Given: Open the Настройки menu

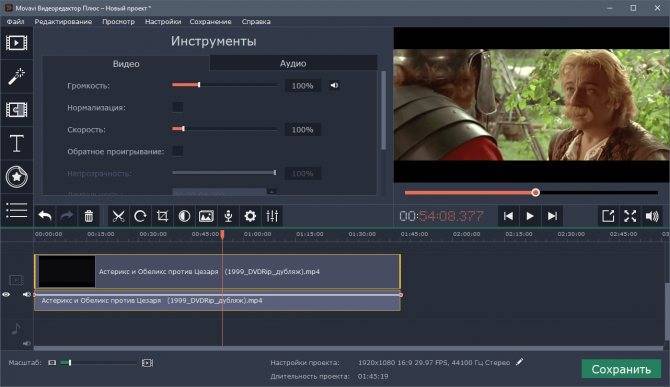Looking at the screenshot, I should click(x=163, y=21).
